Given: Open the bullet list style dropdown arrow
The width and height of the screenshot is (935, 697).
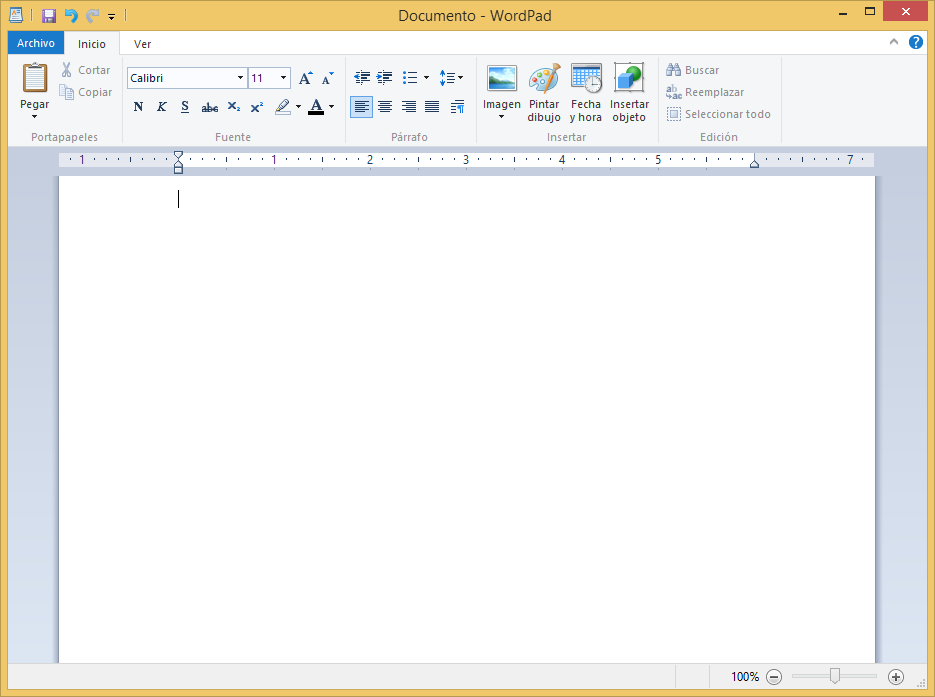Looking at the screenshot, I should tap(426, 78).
